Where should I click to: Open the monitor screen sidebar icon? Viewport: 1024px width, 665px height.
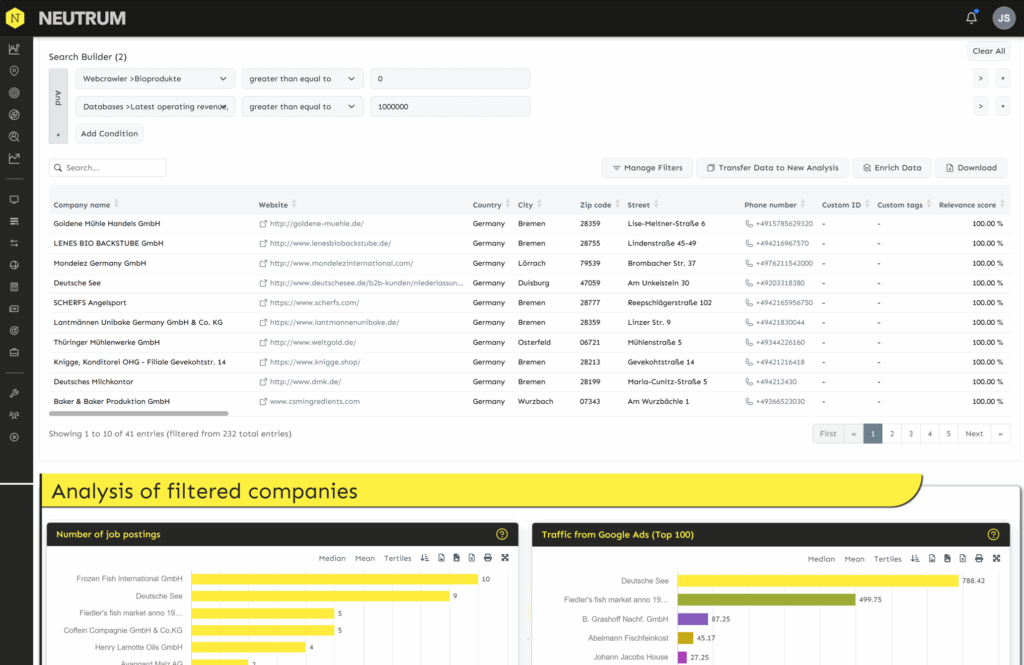tap(14, 199)
